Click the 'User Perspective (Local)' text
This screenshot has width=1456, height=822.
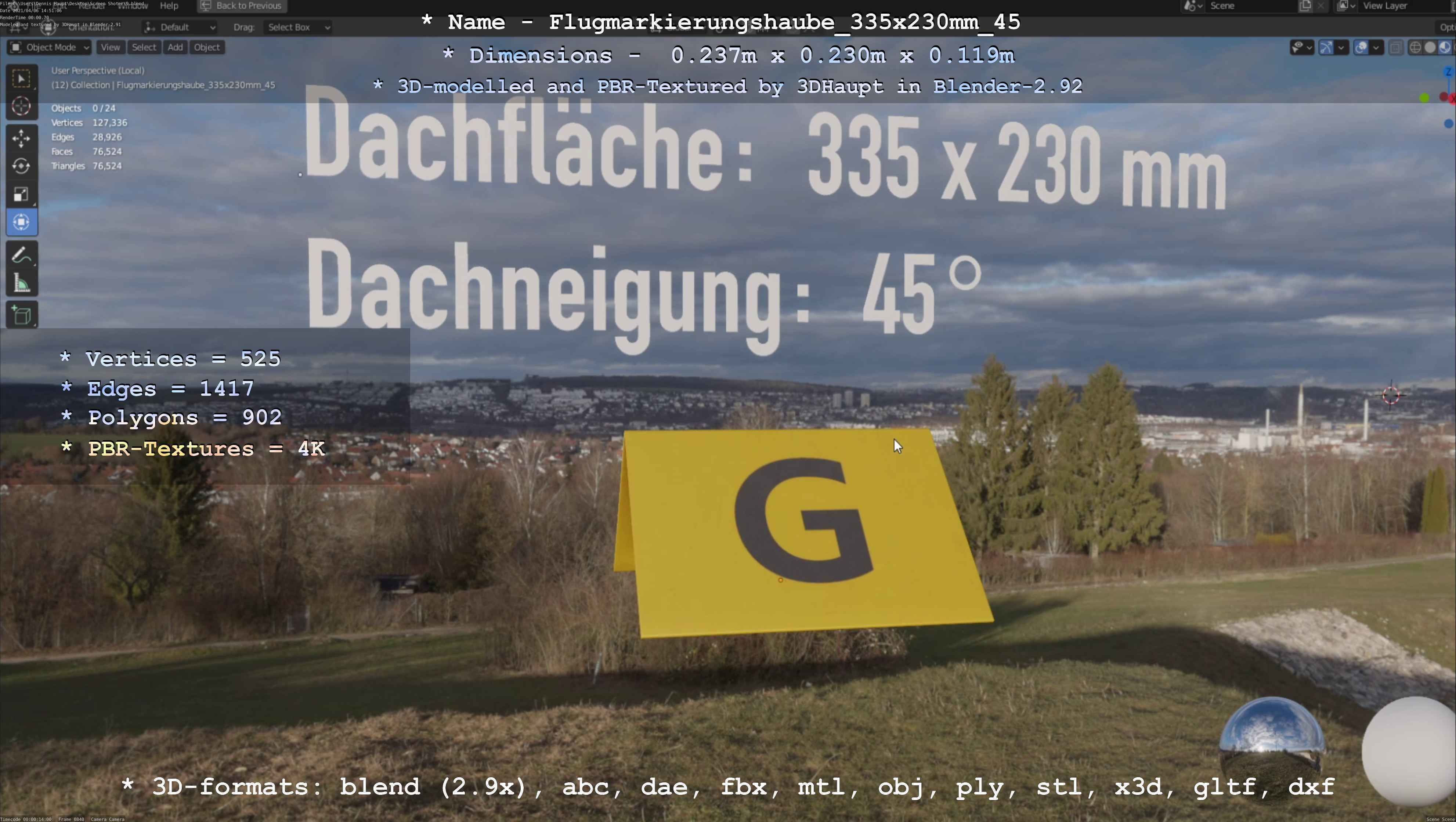pyautogui.click(x=98, y=70)
